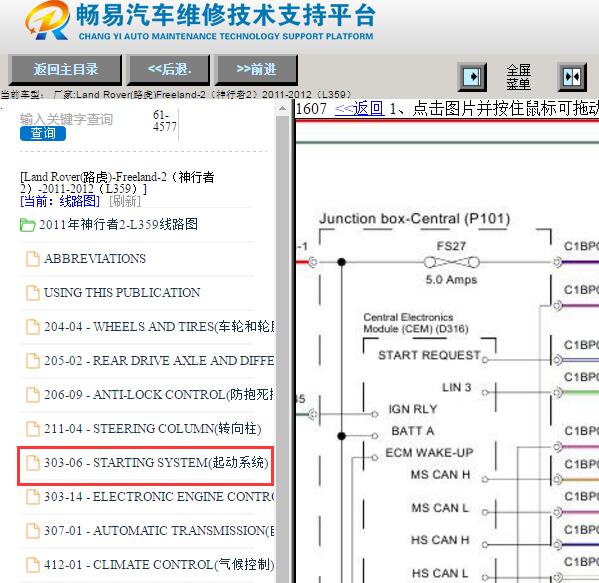Collapse the 2011年神行者2-L359线路图 folder
599x583 pixels.
pyautogui.click(x=118, y=225)
